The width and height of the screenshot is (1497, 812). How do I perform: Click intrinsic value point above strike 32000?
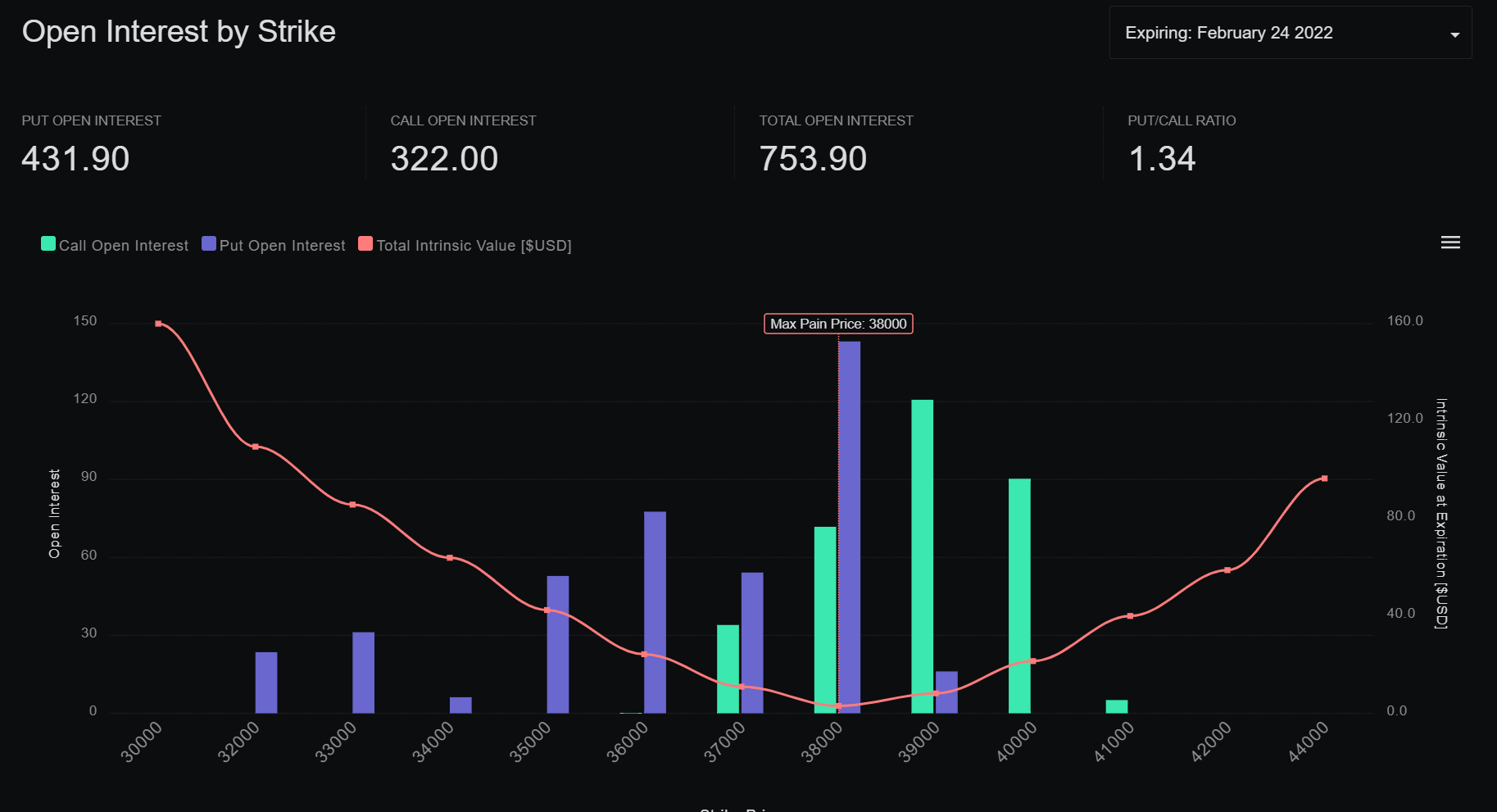click(x=256, y=447)
